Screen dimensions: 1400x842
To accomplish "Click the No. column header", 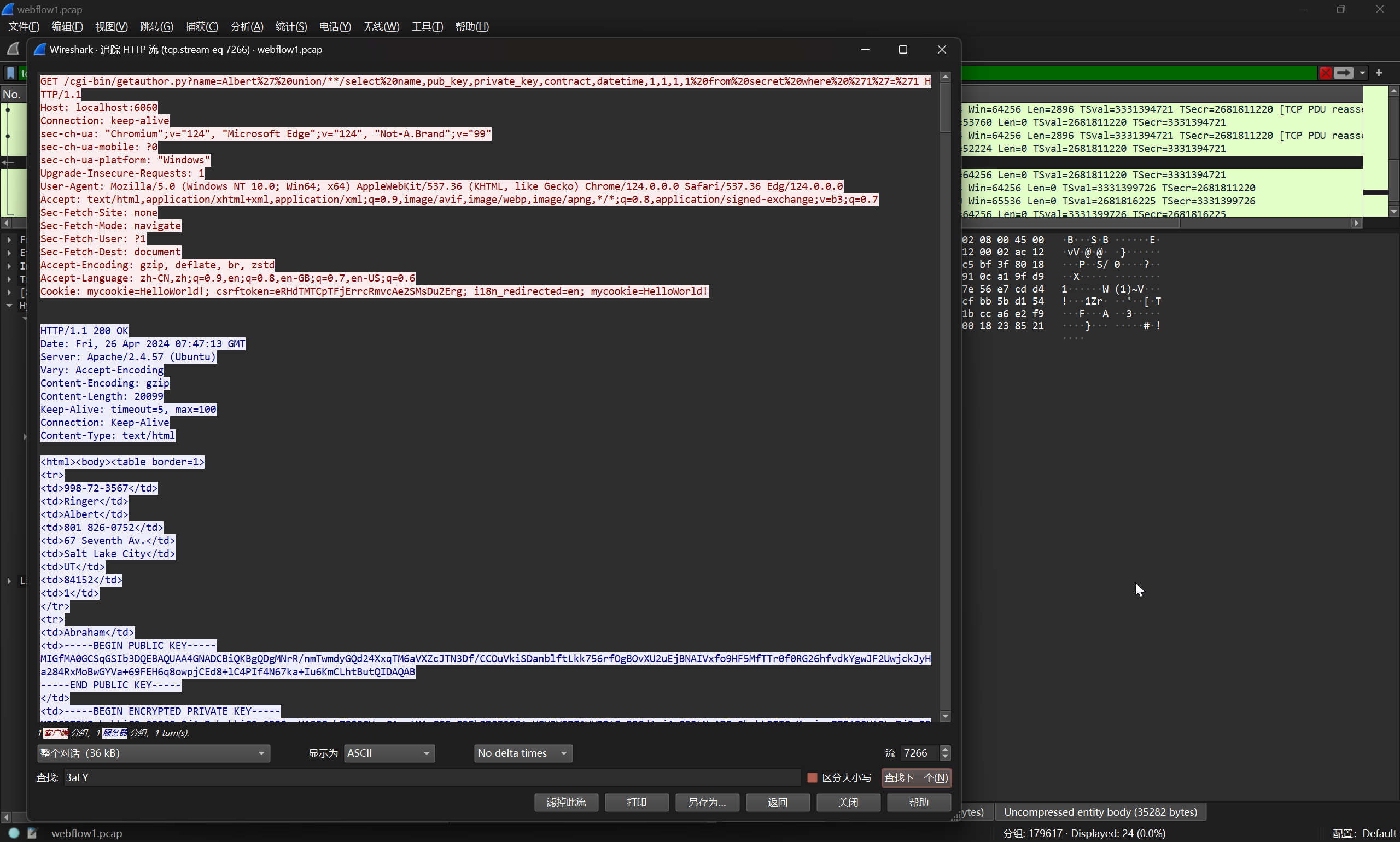I will click(12, 94).
